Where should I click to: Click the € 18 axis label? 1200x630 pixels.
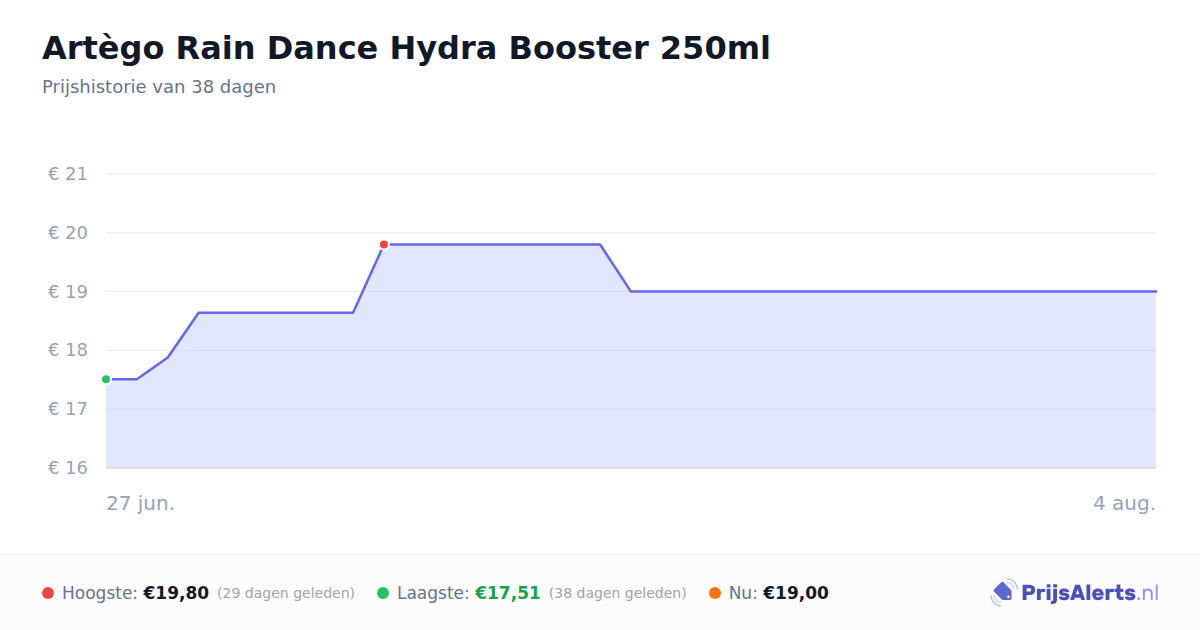pos(68,350)
